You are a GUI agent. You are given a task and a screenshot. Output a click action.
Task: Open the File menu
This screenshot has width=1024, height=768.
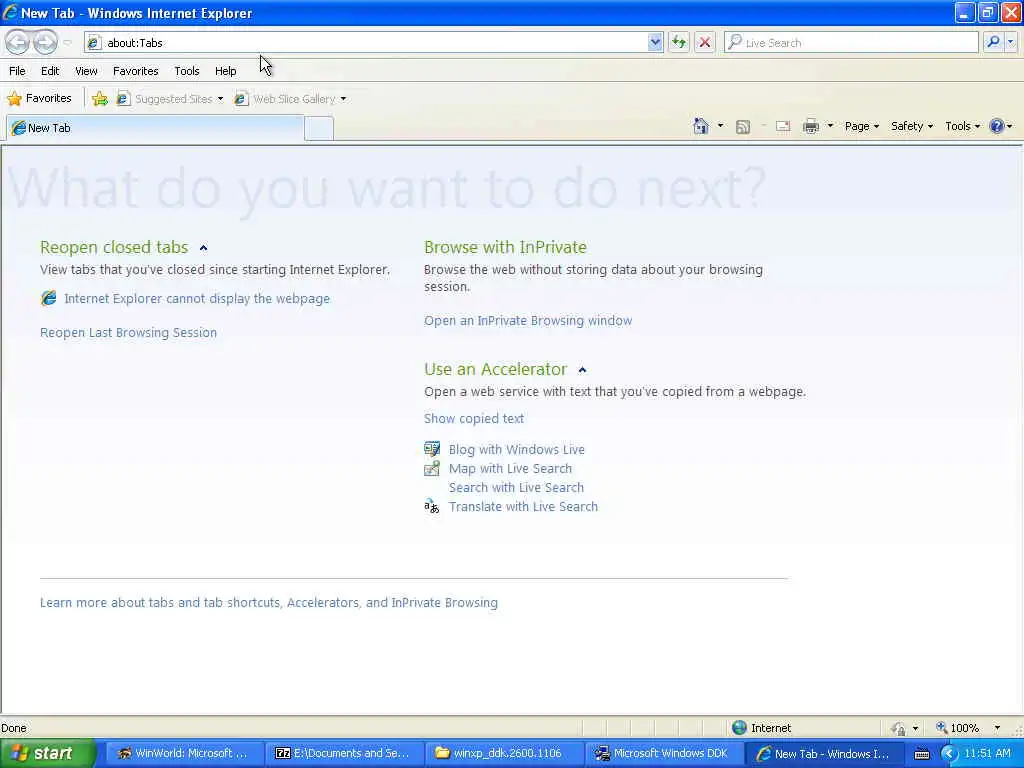[17, 71]
